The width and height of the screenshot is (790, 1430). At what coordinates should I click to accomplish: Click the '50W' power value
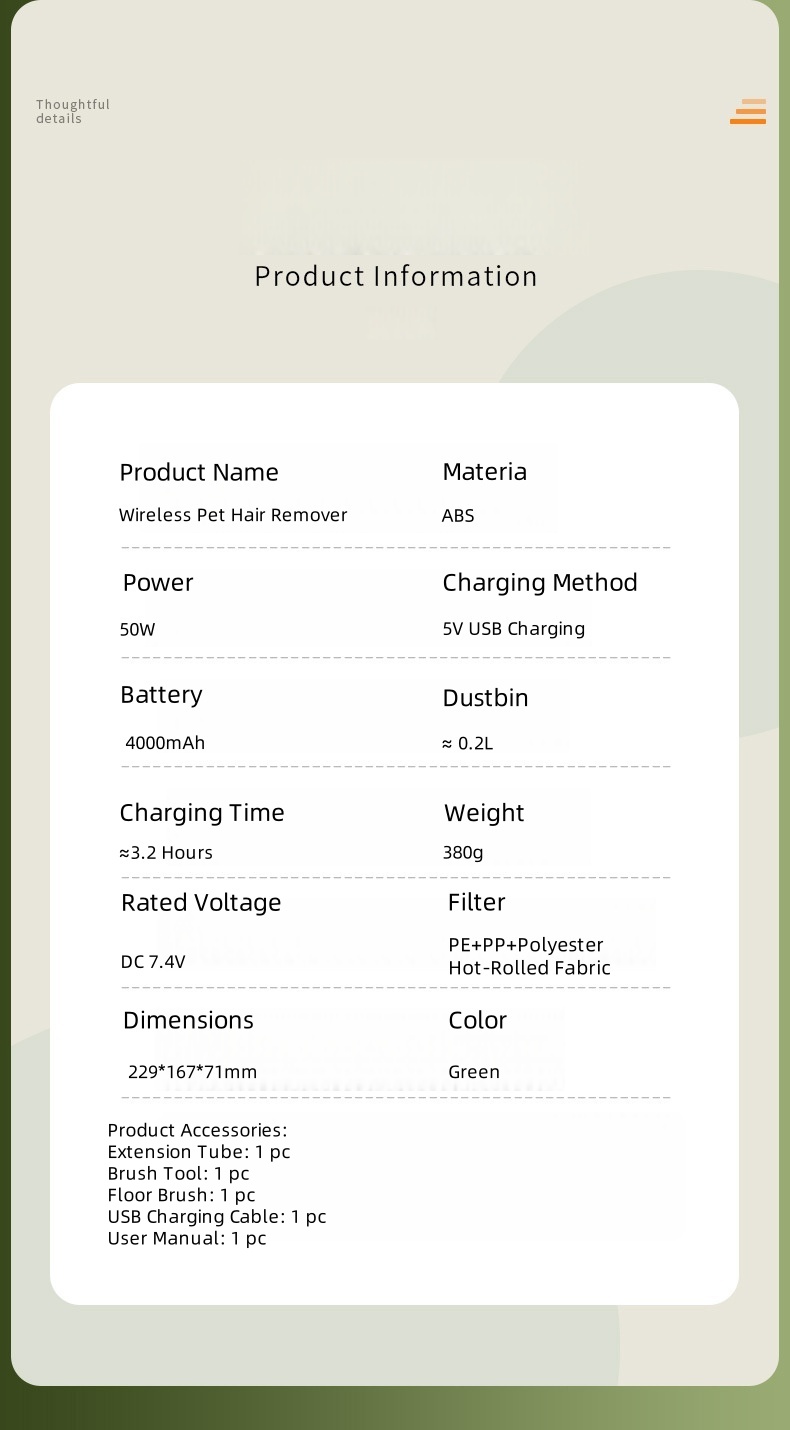point(137,630)
